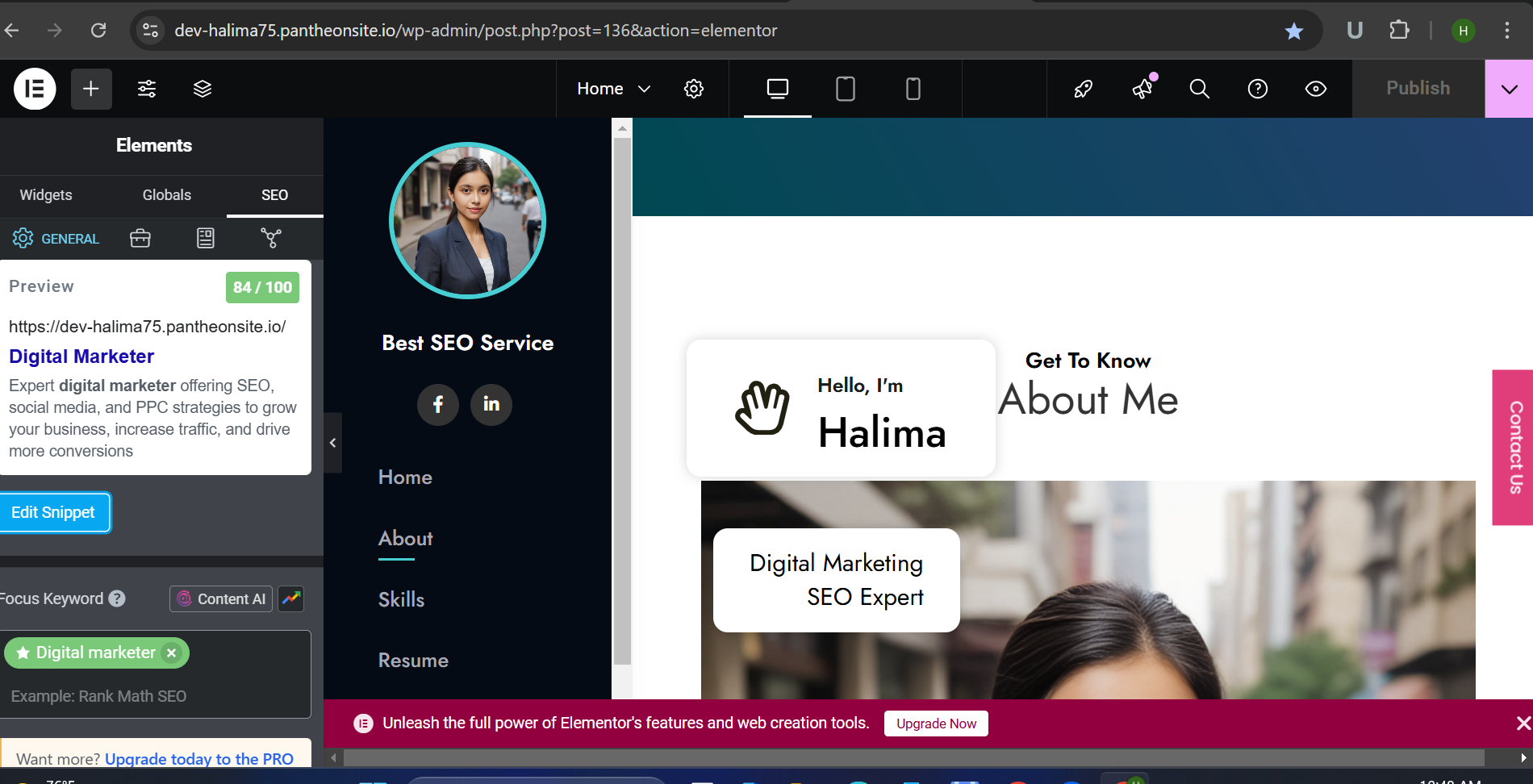
Task: Expand Publish options arrow
Action: coord(1509,89)
